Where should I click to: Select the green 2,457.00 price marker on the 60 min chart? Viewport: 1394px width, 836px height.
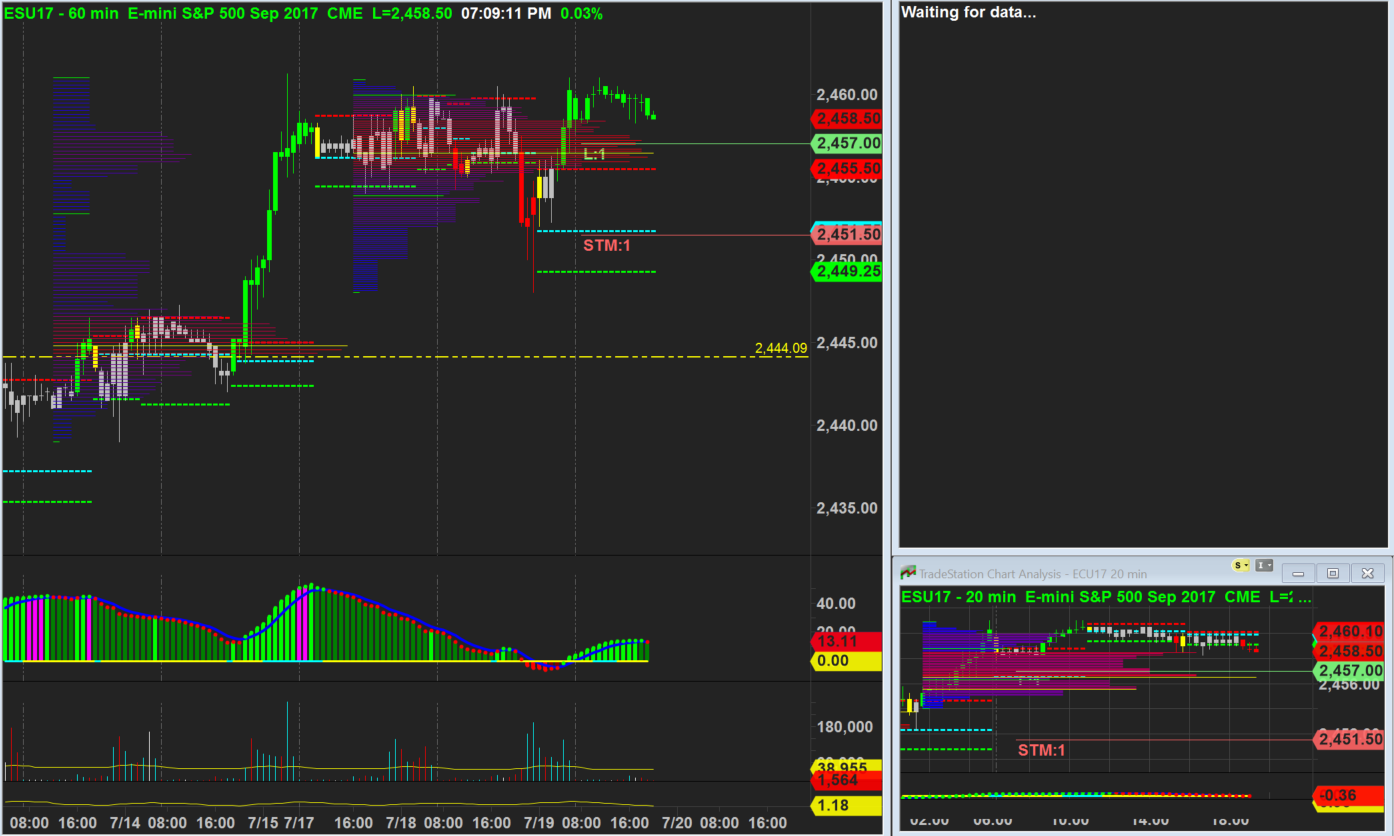[x=848, y=144]
